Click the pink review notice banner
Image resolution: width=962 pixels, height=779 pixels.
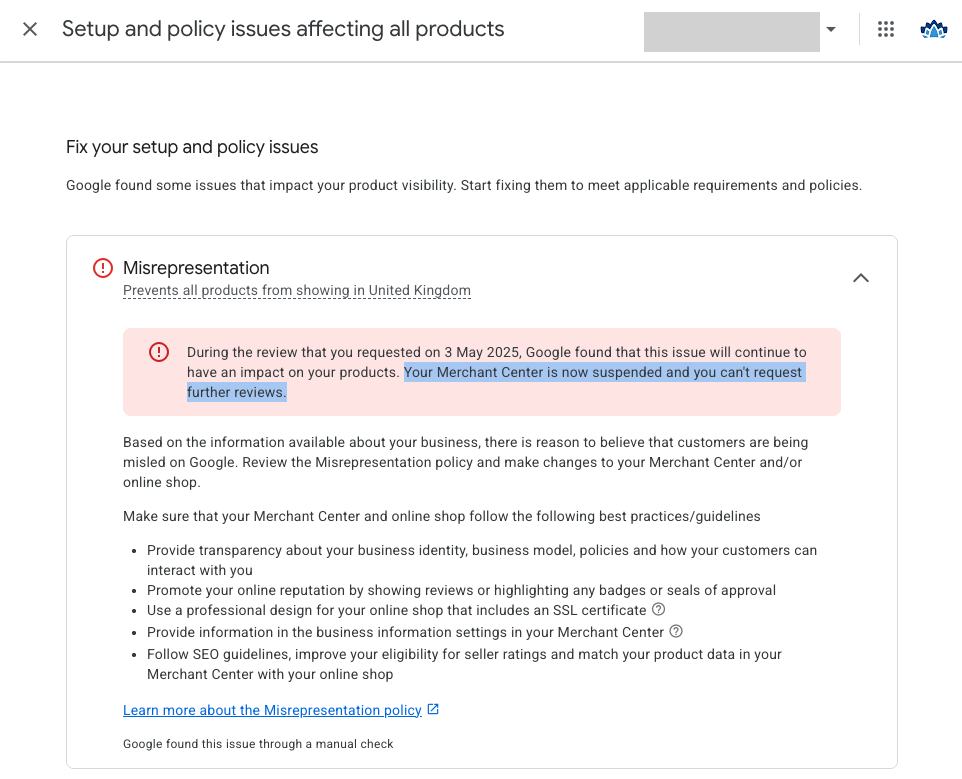pos(482,371)
